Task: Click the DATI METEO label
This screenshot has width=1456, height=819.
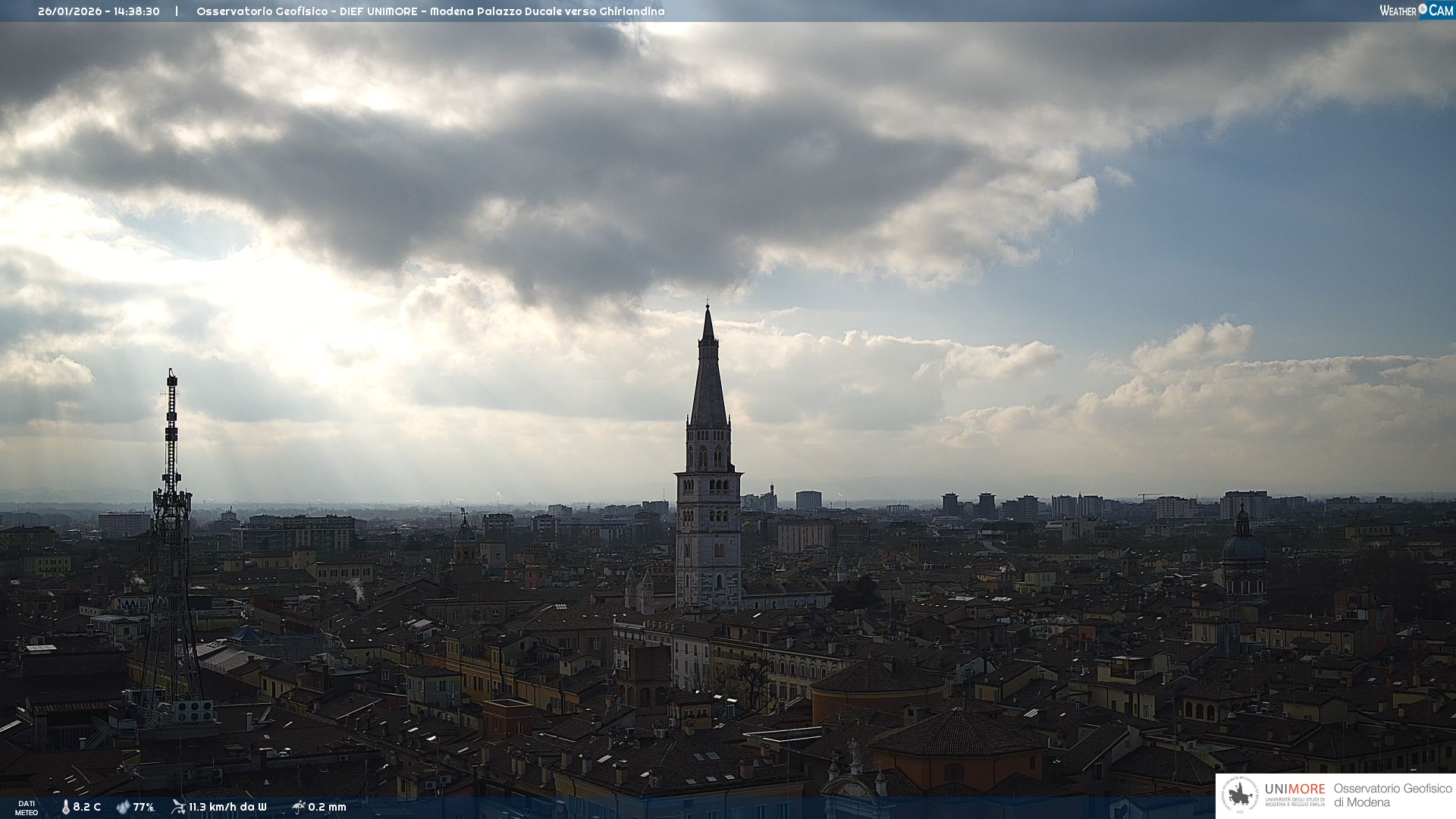Action: (x=27, y=808)
